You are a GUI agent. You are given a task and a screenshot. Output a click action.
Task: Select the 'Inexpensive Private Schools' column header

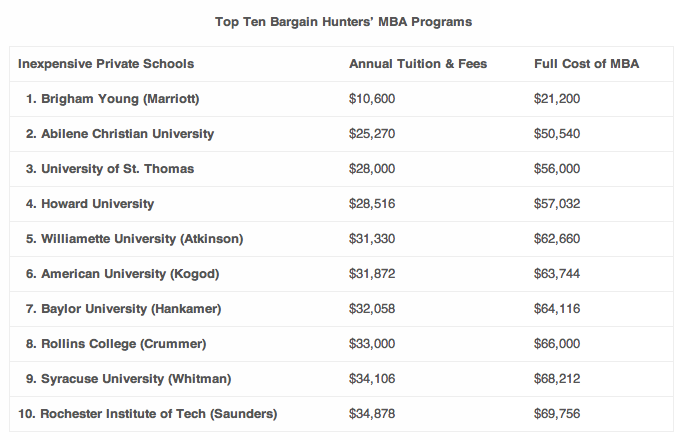coord(106,64)
